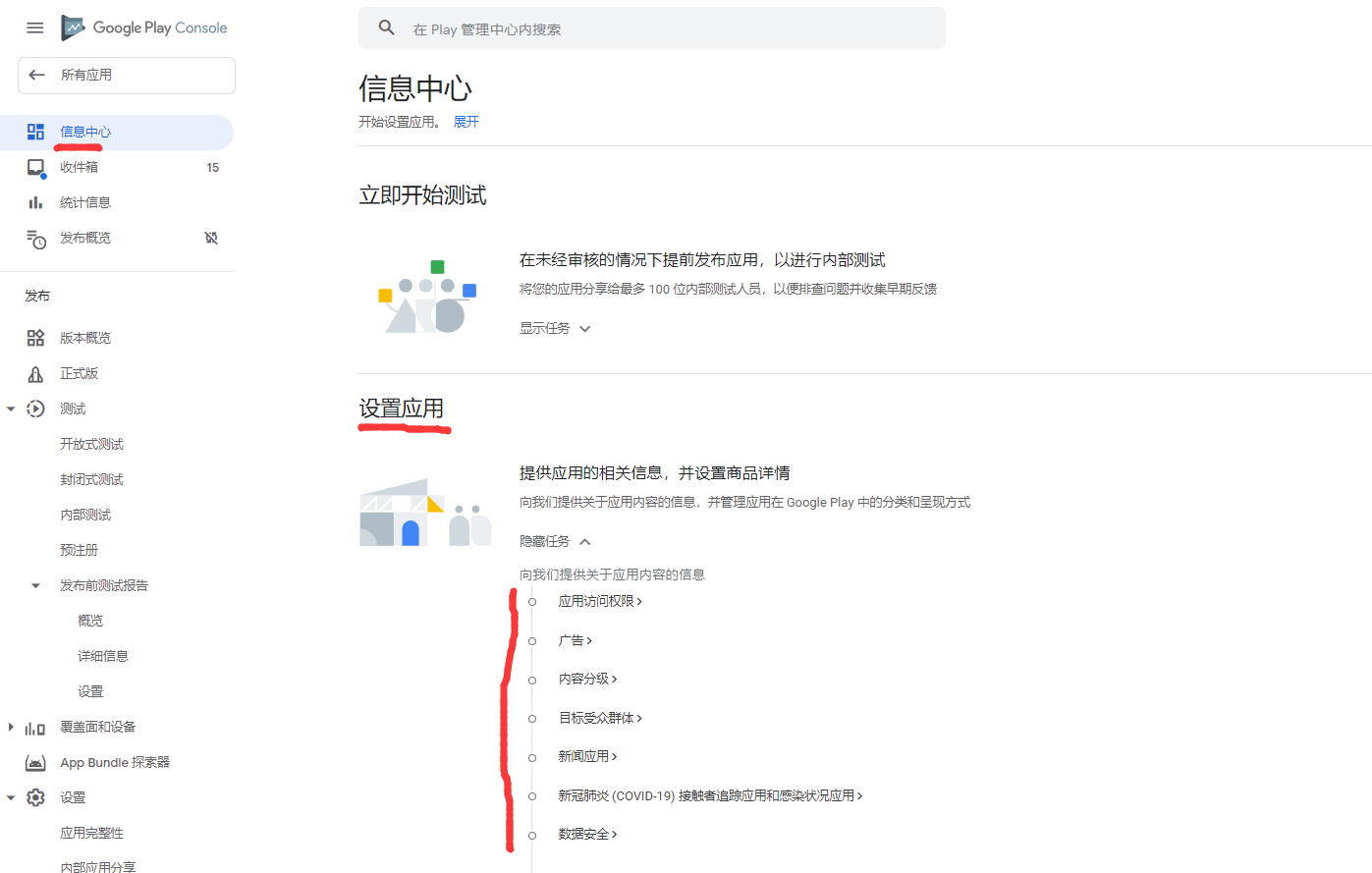The height and width of the screenshot is (873, 1372).
Task: Open the 设置 gear icon in sidebar
Action: tap(35, 796)
